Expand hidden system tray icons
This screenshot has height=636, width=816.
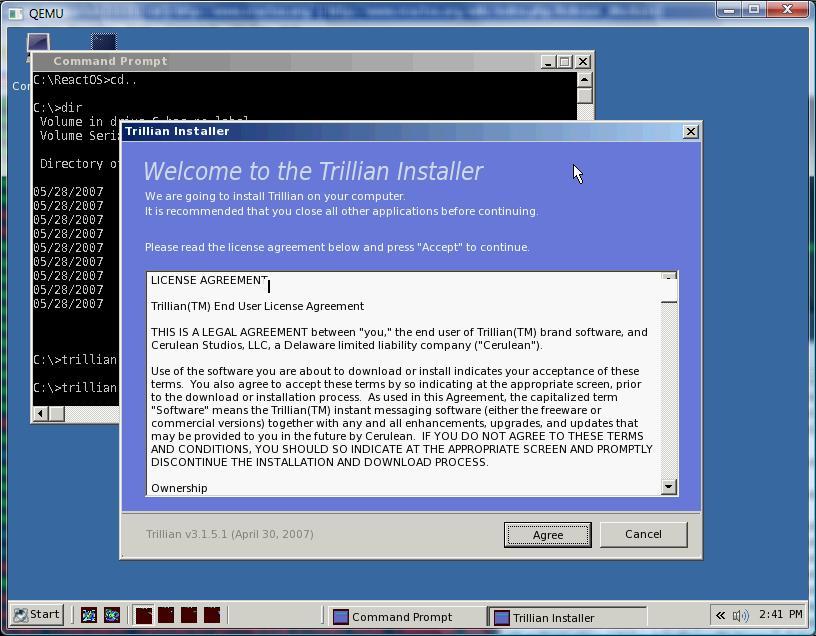(x=719, y=615)
